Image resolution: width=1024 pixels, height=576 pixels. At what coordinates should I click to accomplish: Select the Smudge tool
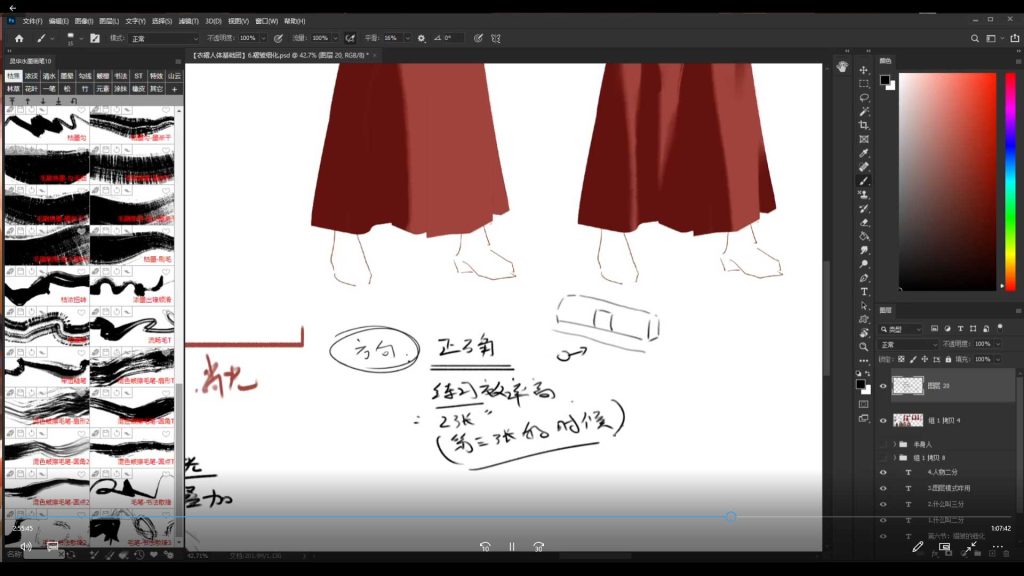point(863,250)
